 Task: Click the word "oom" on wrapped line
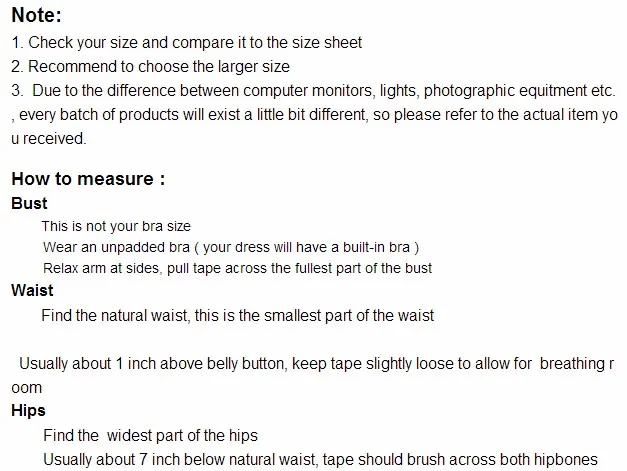tap(26, 388)
